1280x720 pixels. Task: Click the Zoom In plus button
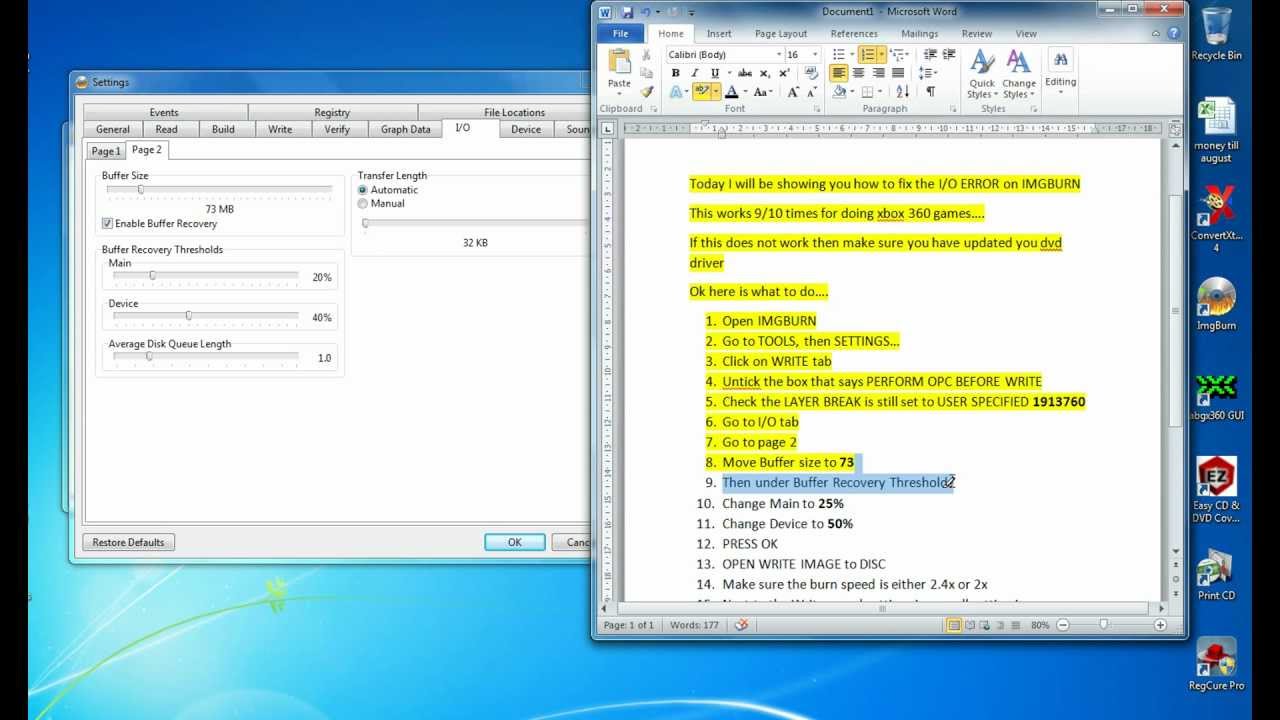[x=1160, y=625]
